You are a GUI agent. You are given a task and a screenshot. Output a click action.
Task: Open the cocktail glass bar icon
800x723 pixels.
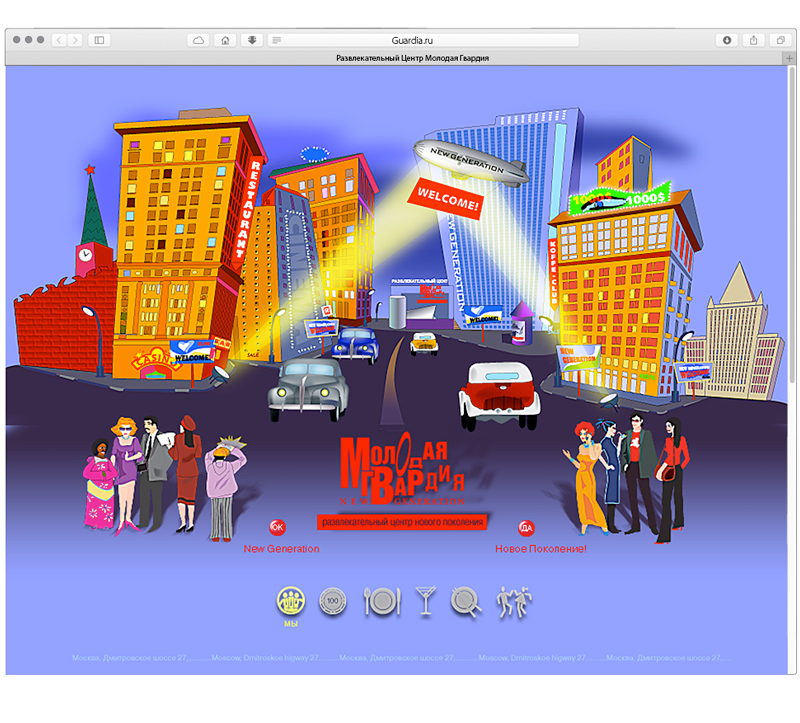426,601
